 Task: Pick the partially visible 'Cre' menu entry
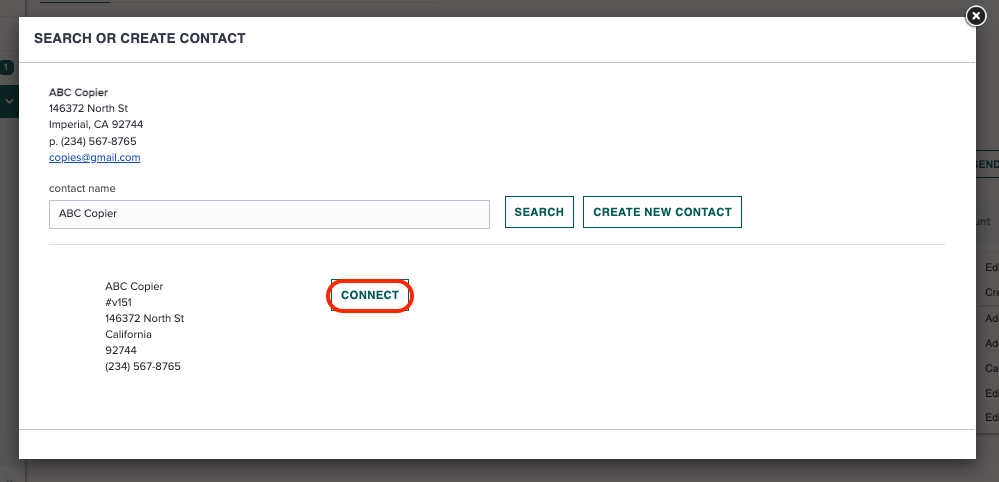point(992,292)
